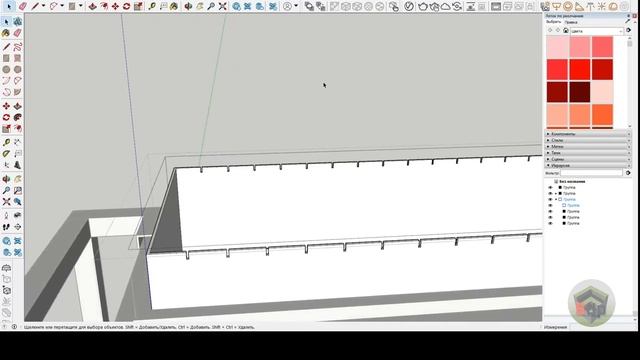Pick the Follow Me tool in left toolbar
640x360 pixels.
tap(17, 118)
